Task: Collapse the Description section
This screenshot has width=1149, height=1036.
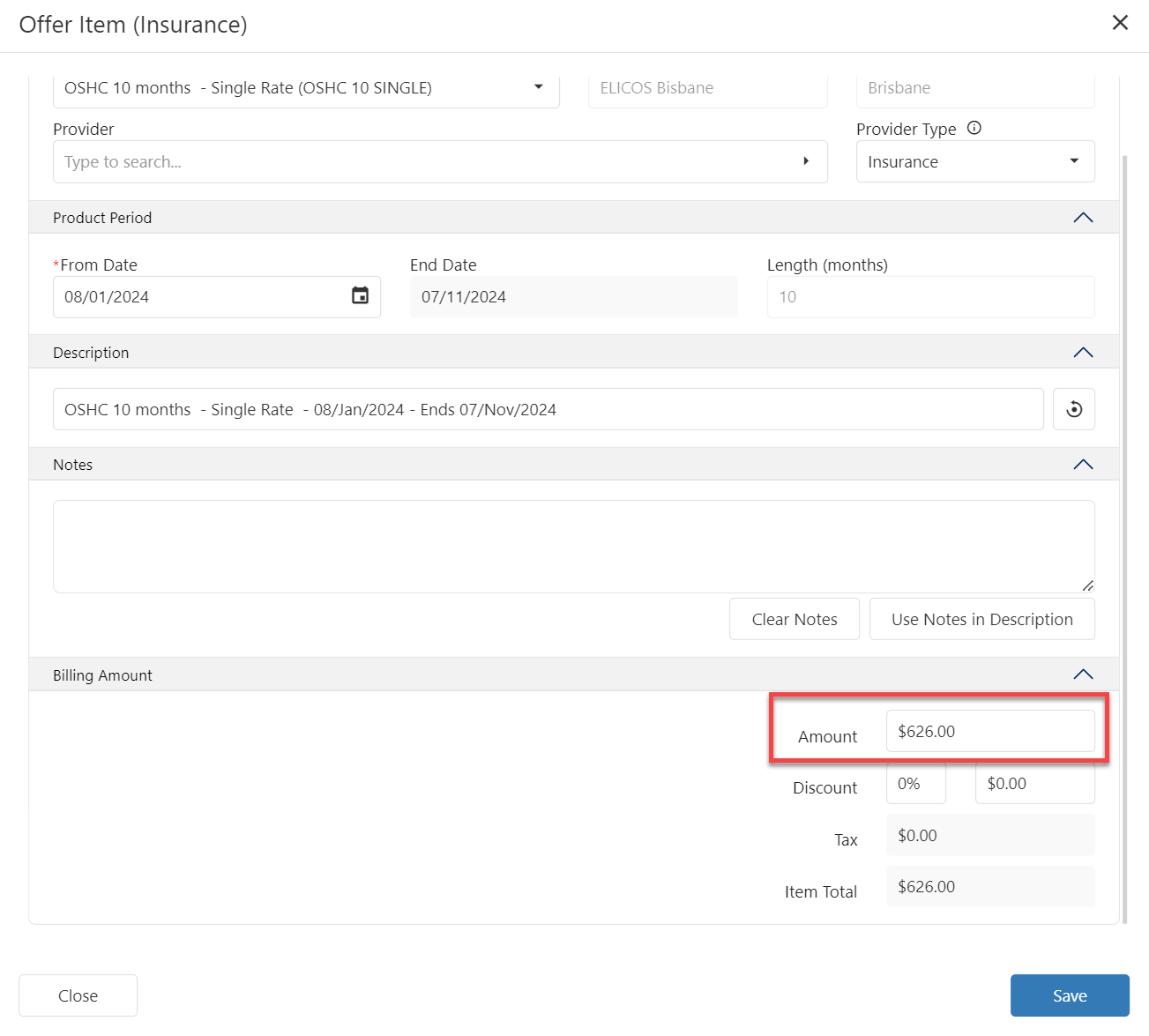Action: point(1083,353)
